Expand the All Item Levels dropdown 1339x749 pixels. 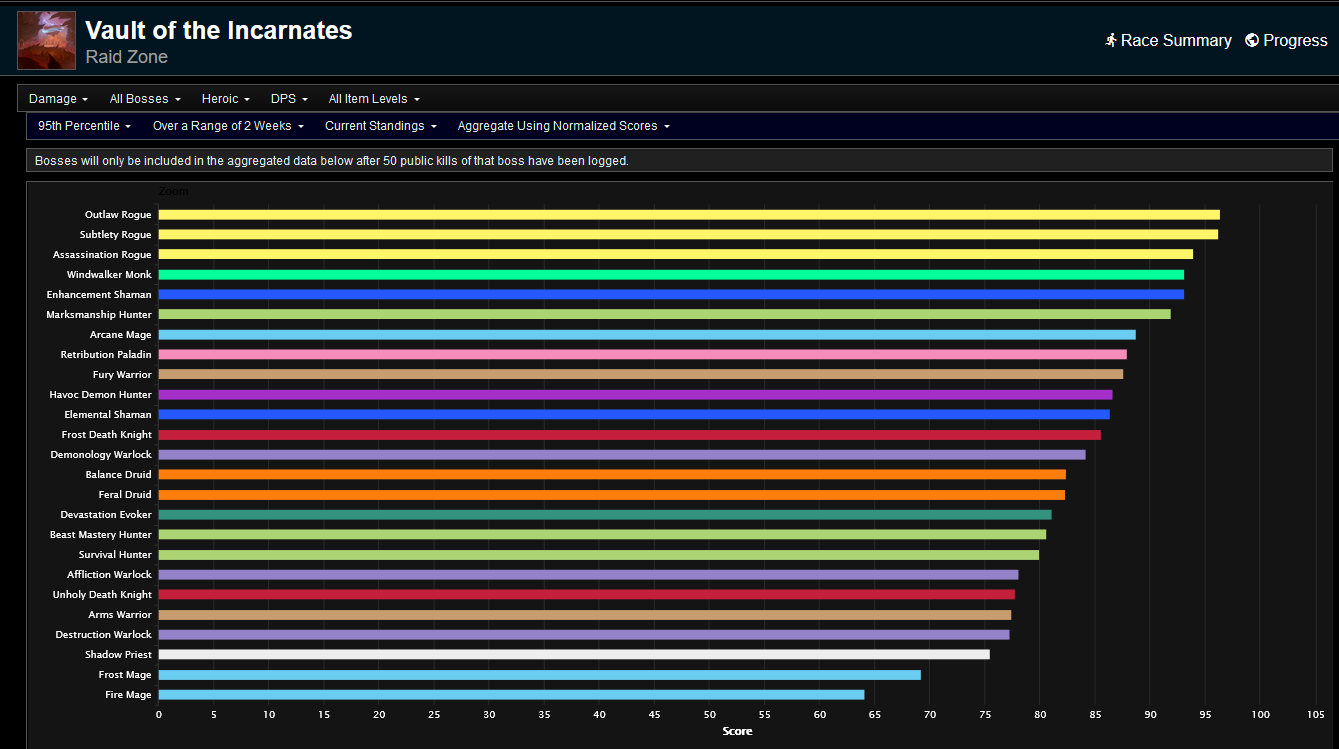coord(374,99)
